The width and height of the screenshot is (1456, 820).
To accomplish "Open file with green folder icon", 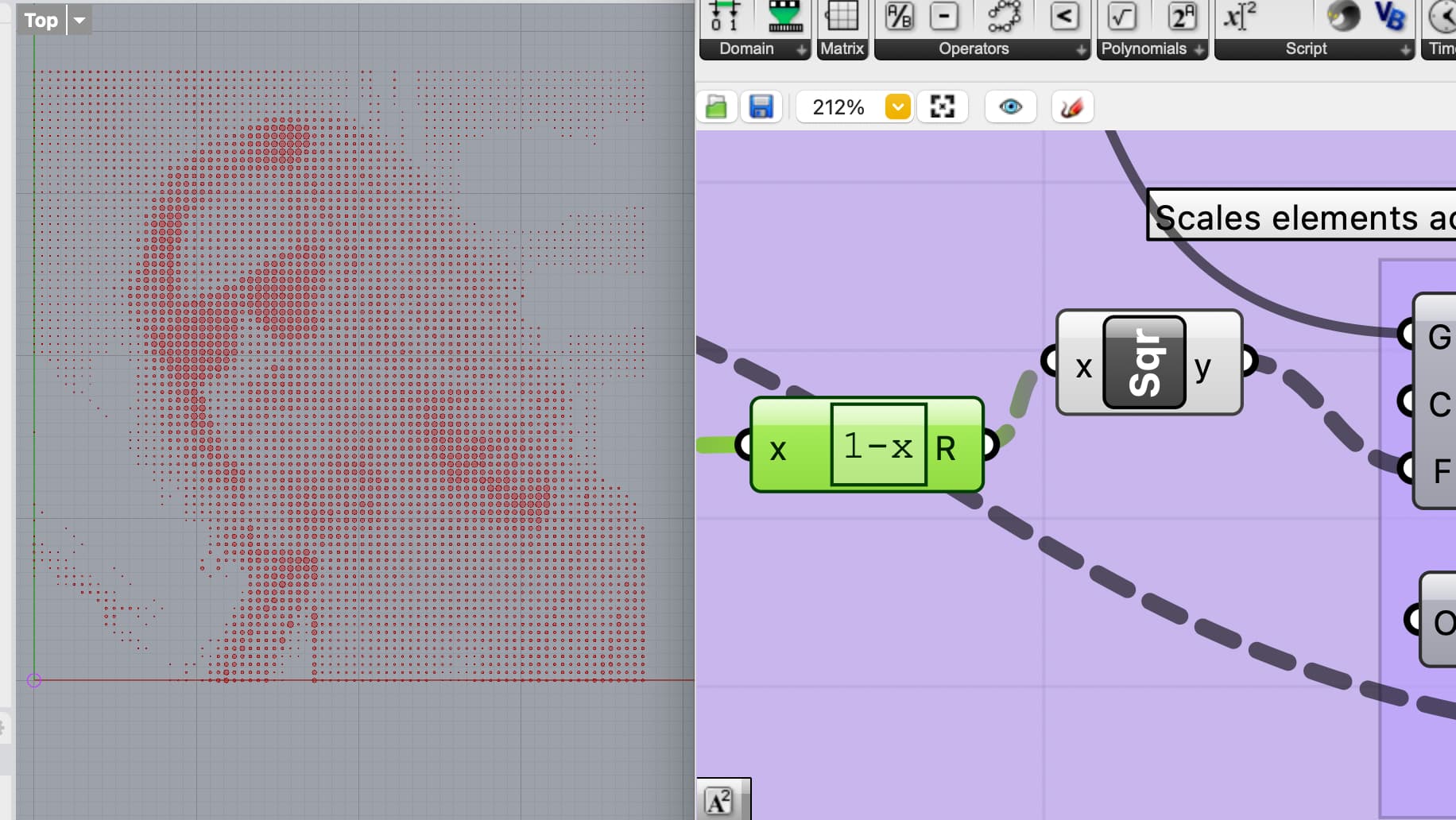I will coord(716,106).
